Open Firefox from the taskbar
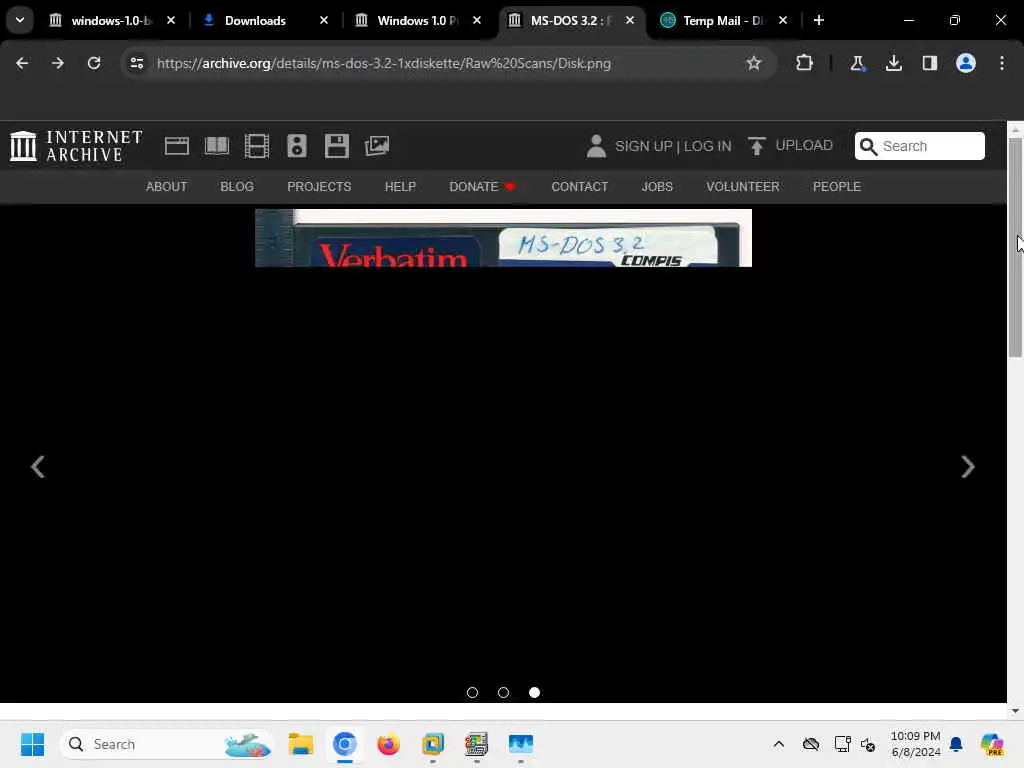 click(x=389, y=744)
